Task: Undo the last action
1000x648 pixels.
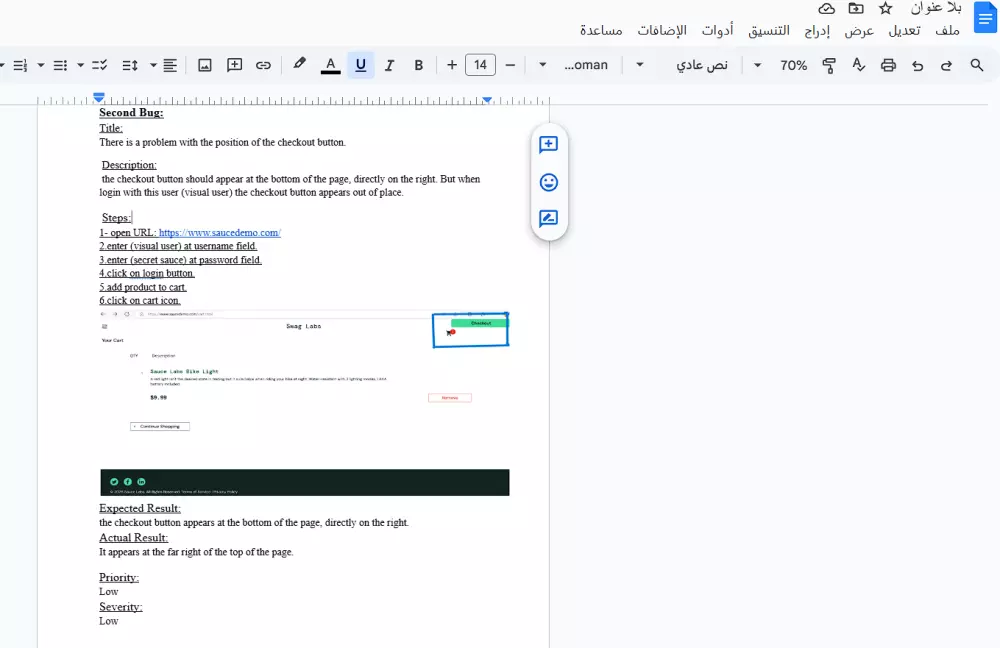Action: (918, 65)
